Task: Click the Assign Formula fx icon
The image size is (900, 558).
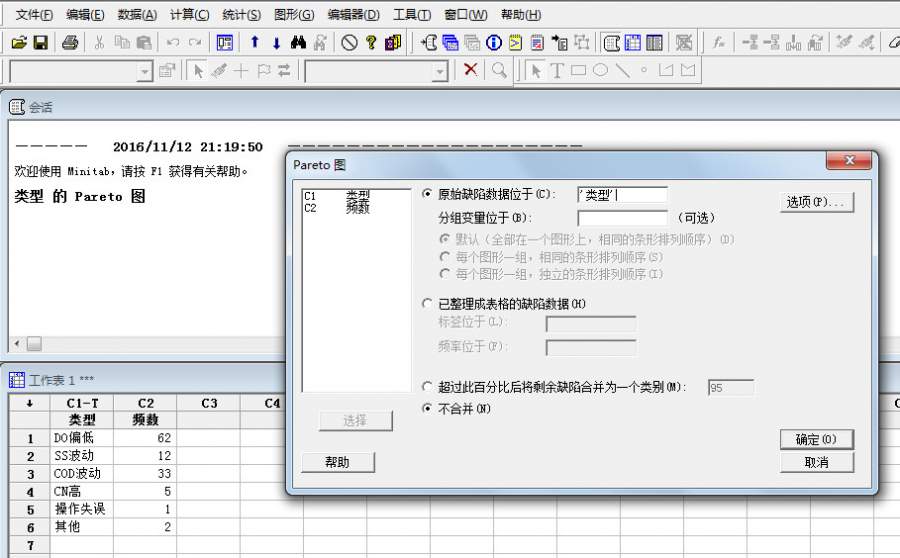Action: pyautogui.click(x=718, y=42)
